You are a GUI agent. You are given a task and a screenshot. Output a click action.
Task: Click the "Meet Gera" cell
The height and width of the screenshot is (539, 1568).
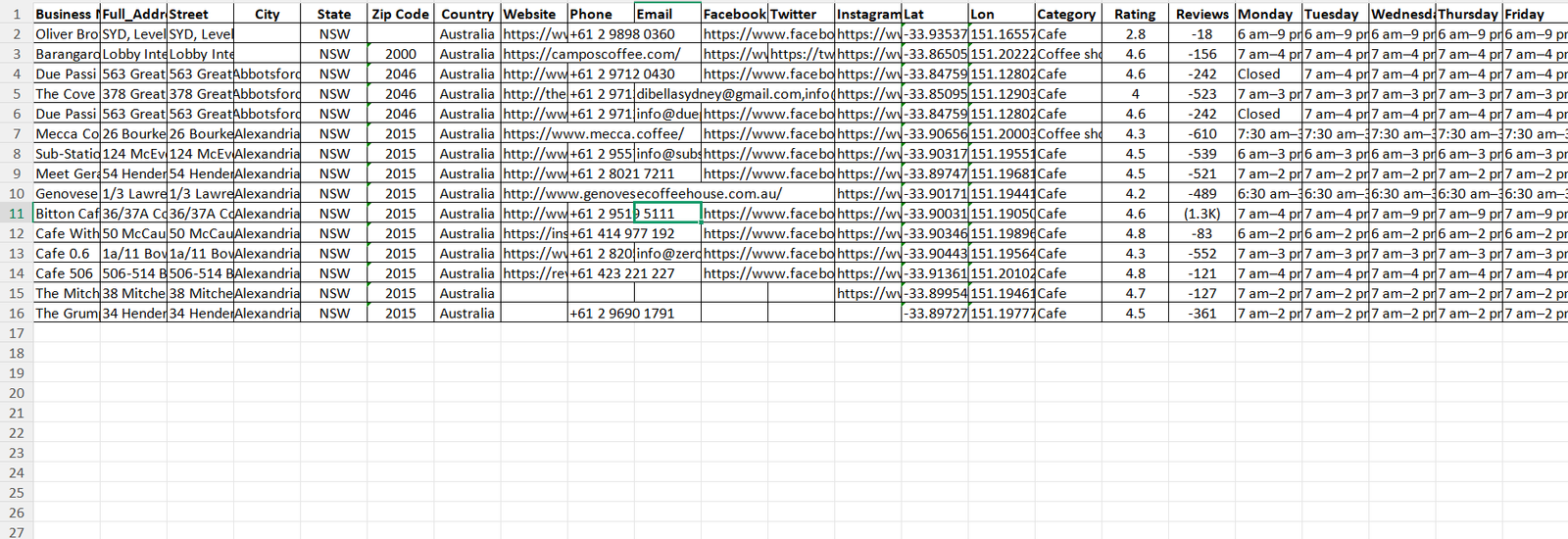pyautogui.click(x=67, y=173)
